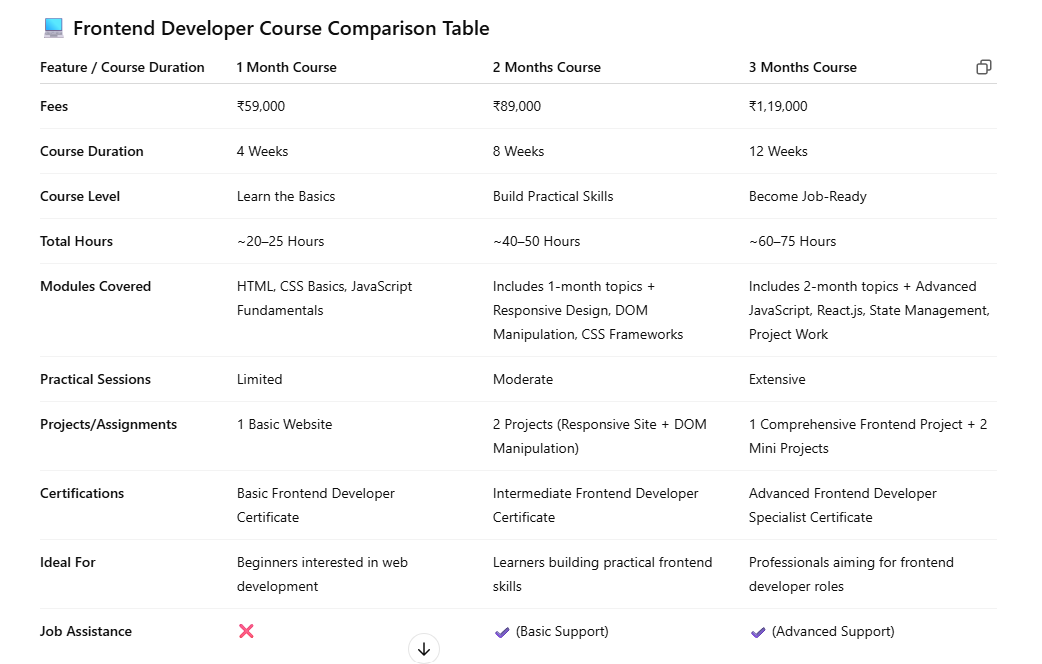
Task: Click the copy table icon
Action: [x=984, y=67]
